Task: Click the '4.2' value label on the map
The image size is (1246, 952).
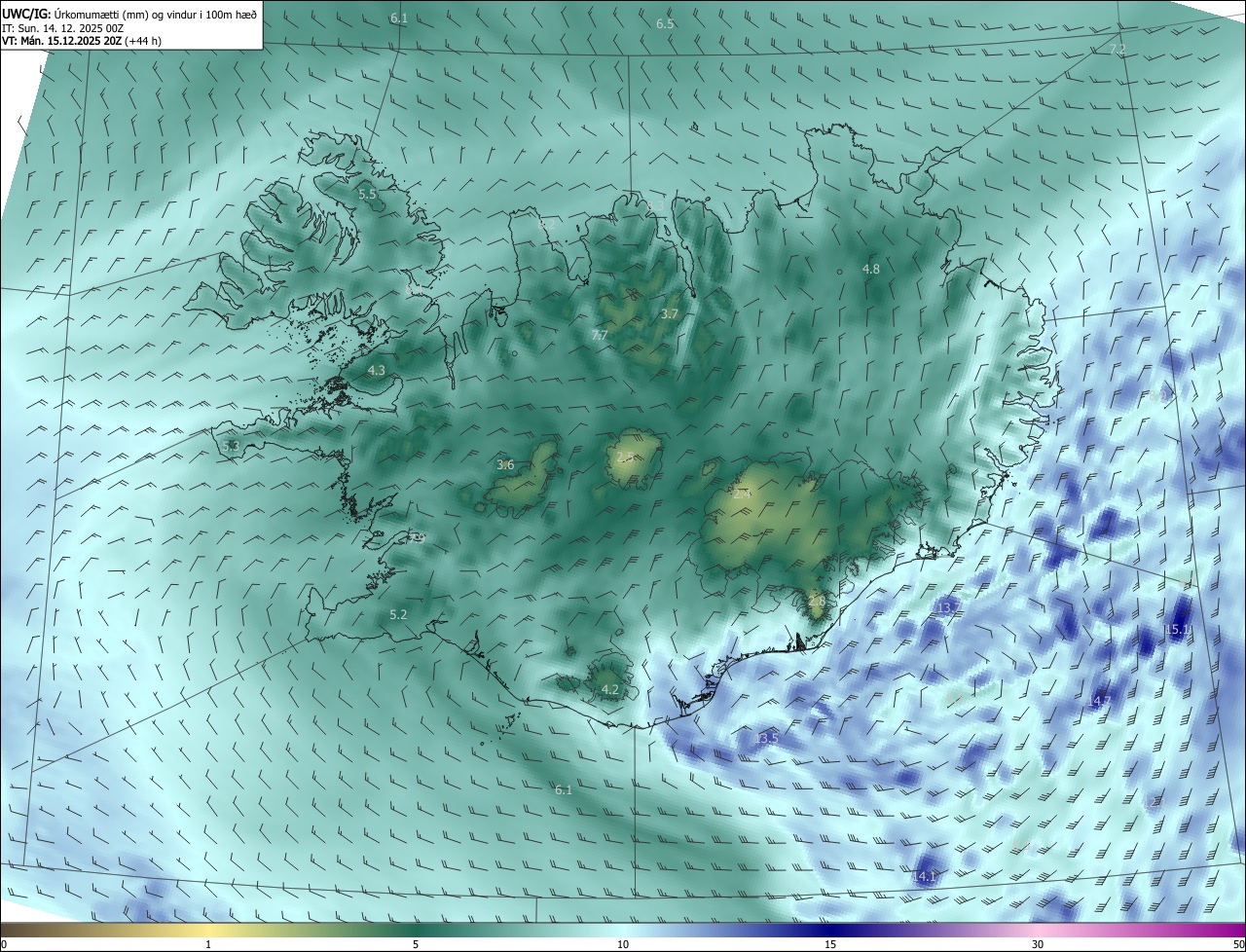Action: 610,689
